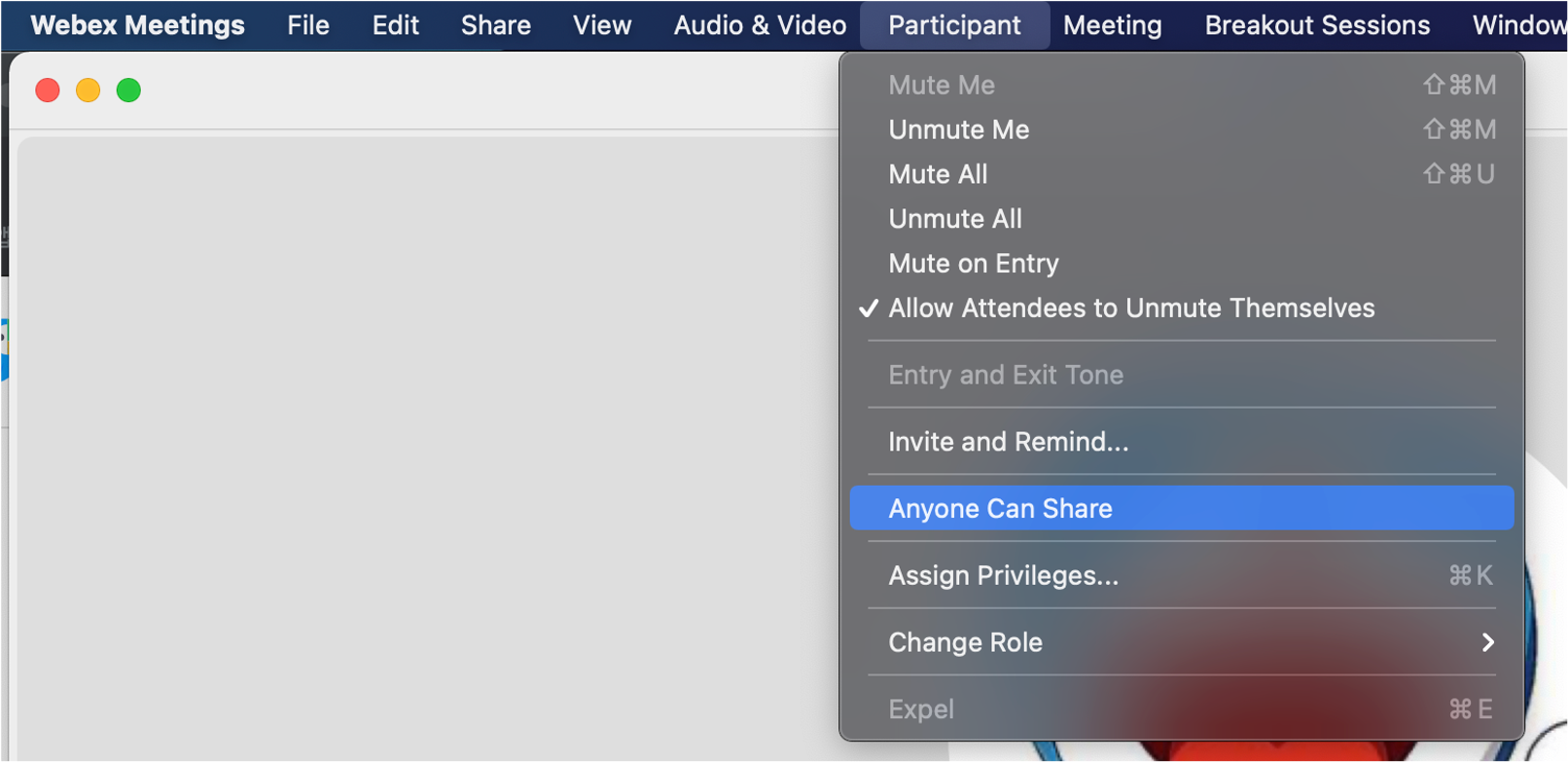1568x762 pixels.
Task: Open the Audio & Video menu
Action: click(x=760, y=25)
